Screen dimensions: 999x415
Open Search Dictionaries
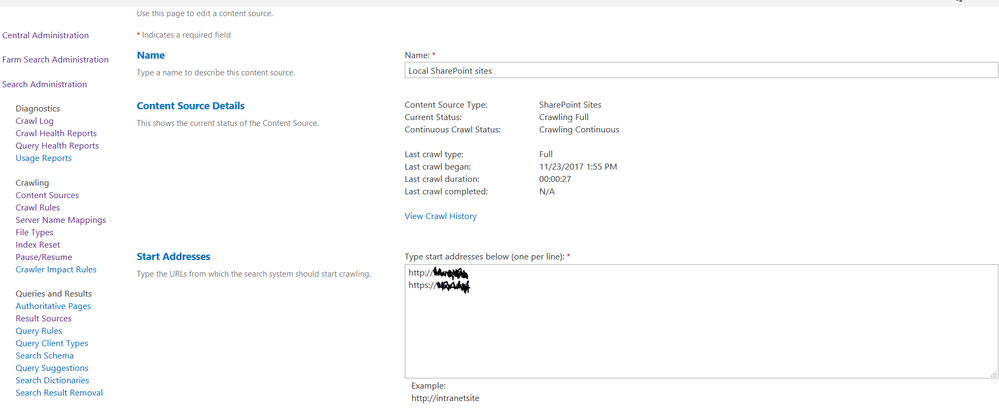click(x=52, y=381)
